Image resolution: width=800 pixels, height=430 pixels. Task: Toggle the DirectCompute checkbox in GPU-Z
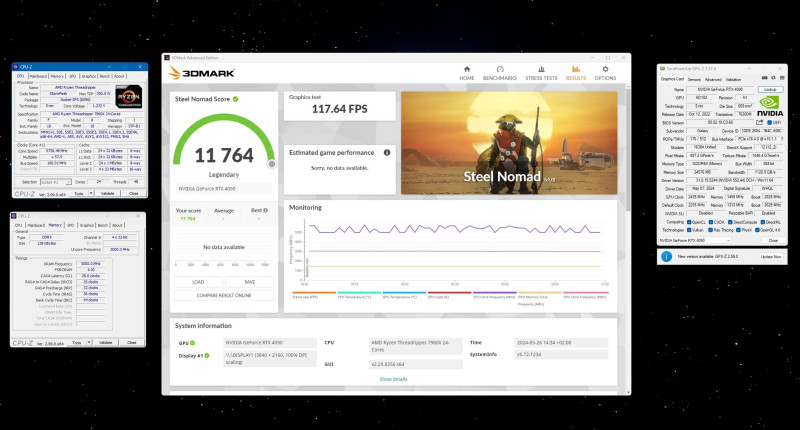click(x=730, y=222)
